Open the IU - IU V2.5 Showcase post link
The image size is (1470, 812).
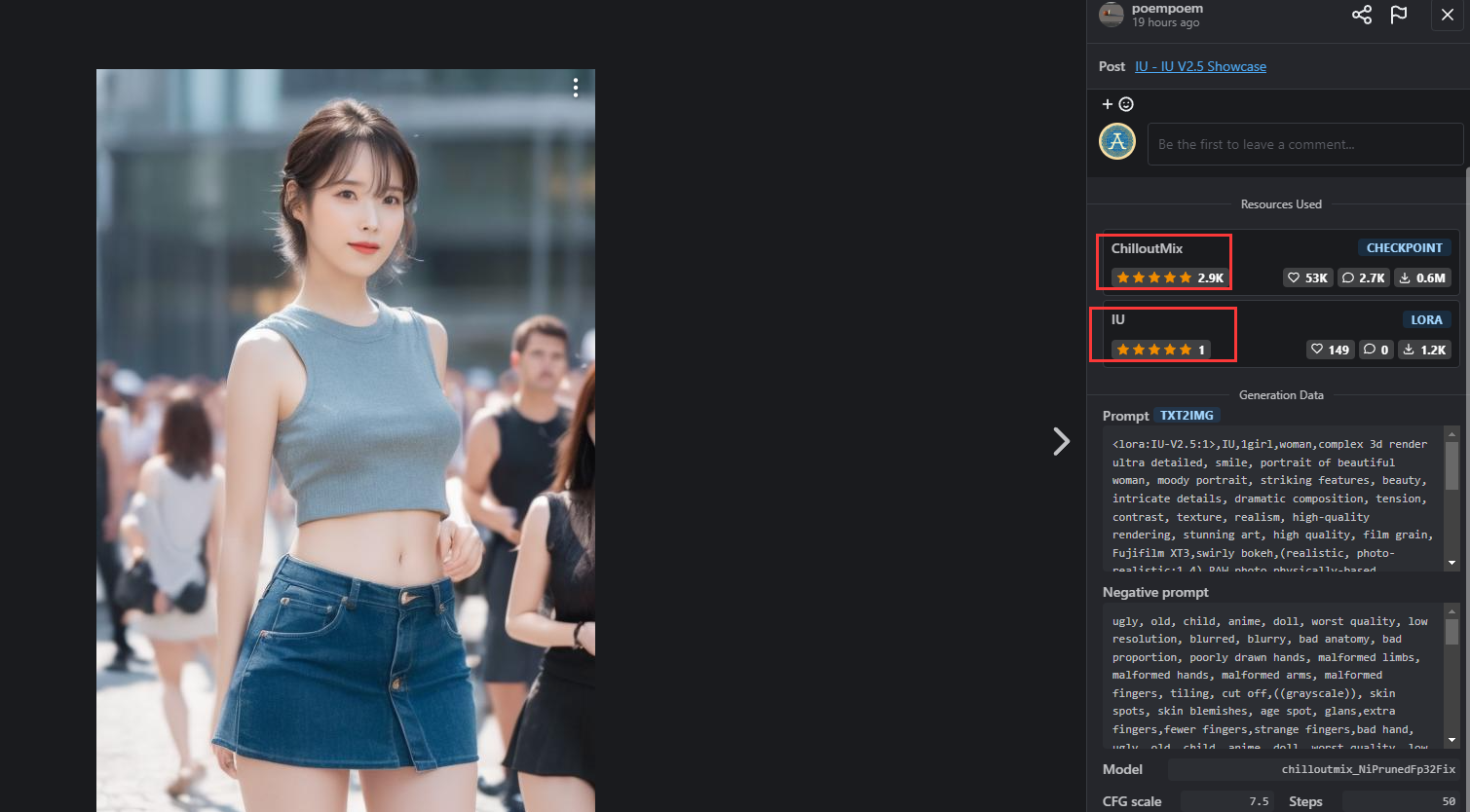pyautogui.click(x=1200, y=66)
